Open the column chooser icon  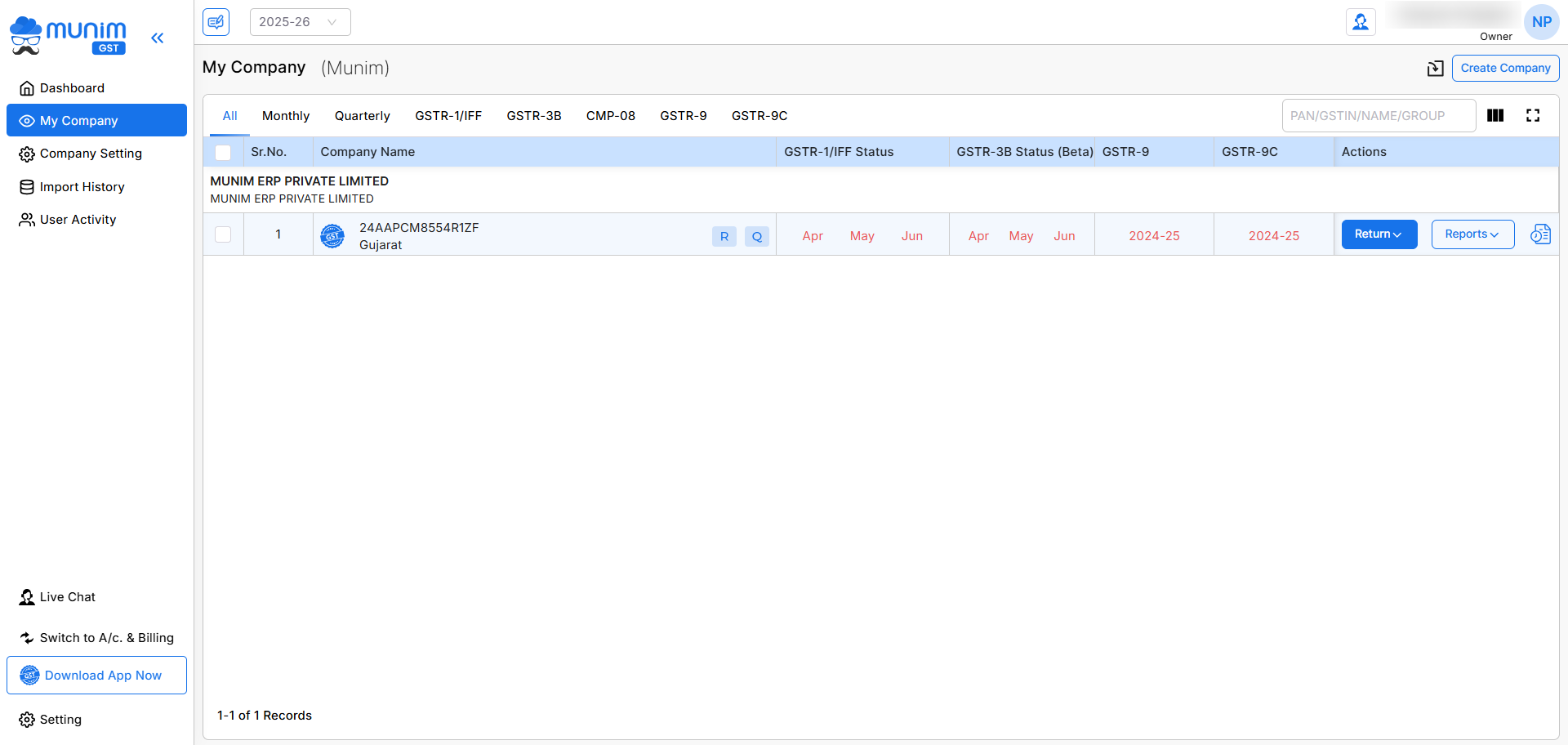click(x=1495, y=116)
